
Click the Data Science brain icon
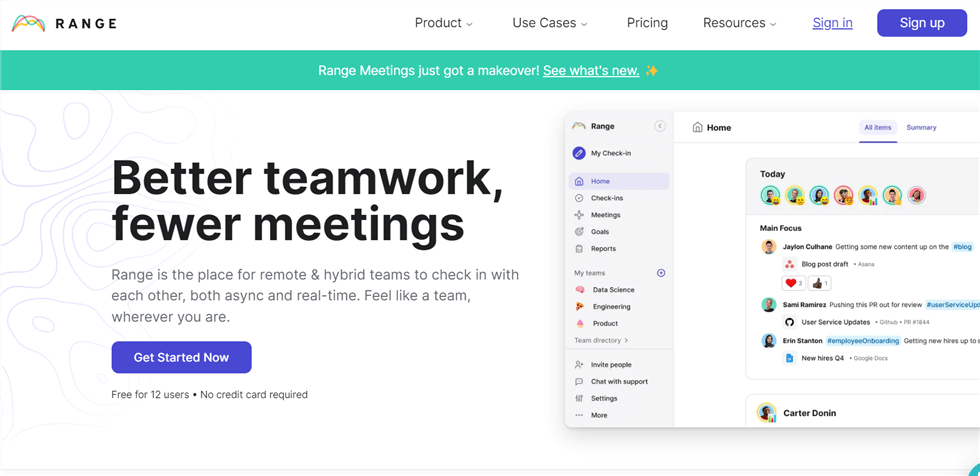coord(579,290)
